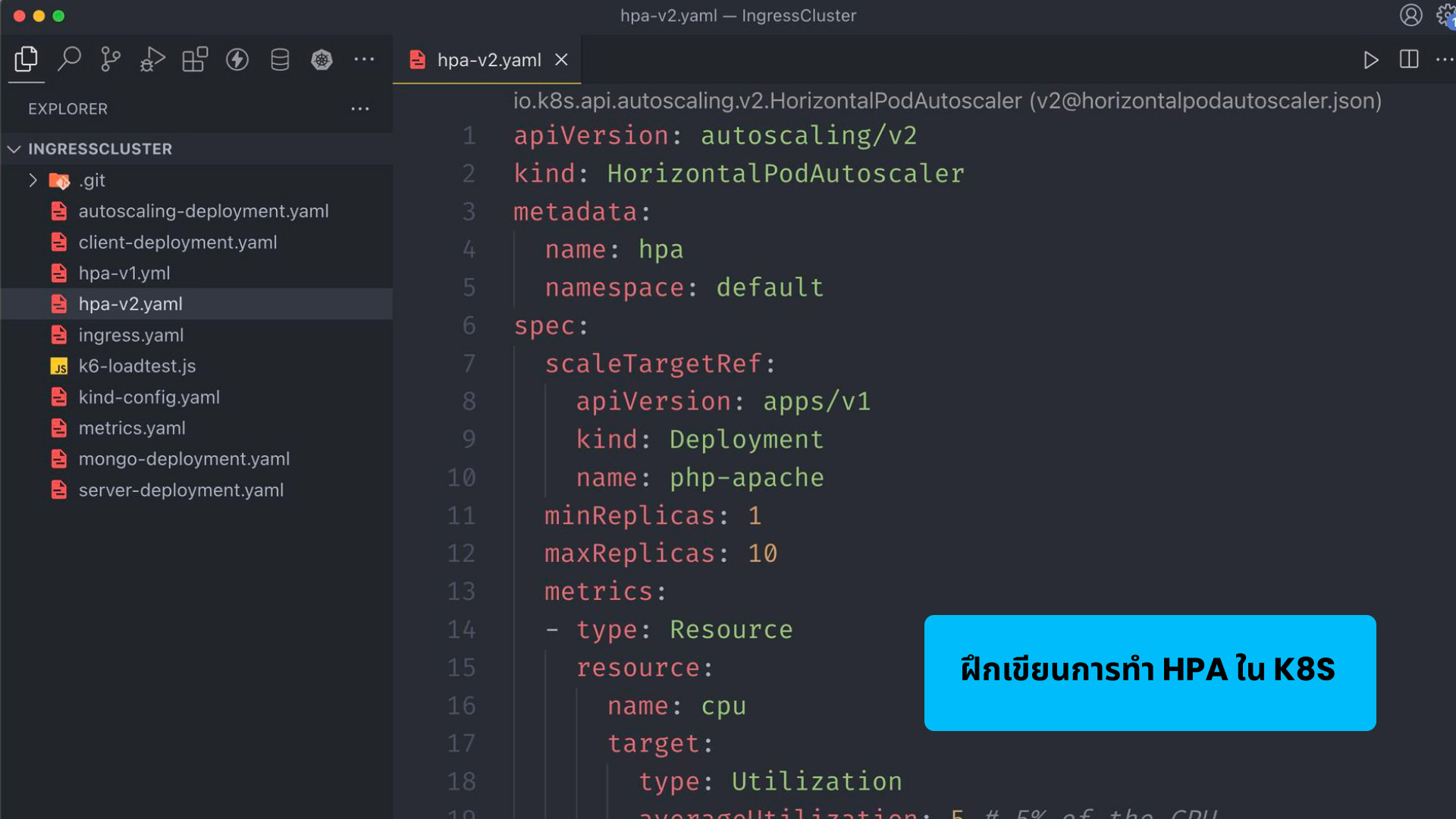
Task: Click the 'Resource' type value
Action: 731,629
